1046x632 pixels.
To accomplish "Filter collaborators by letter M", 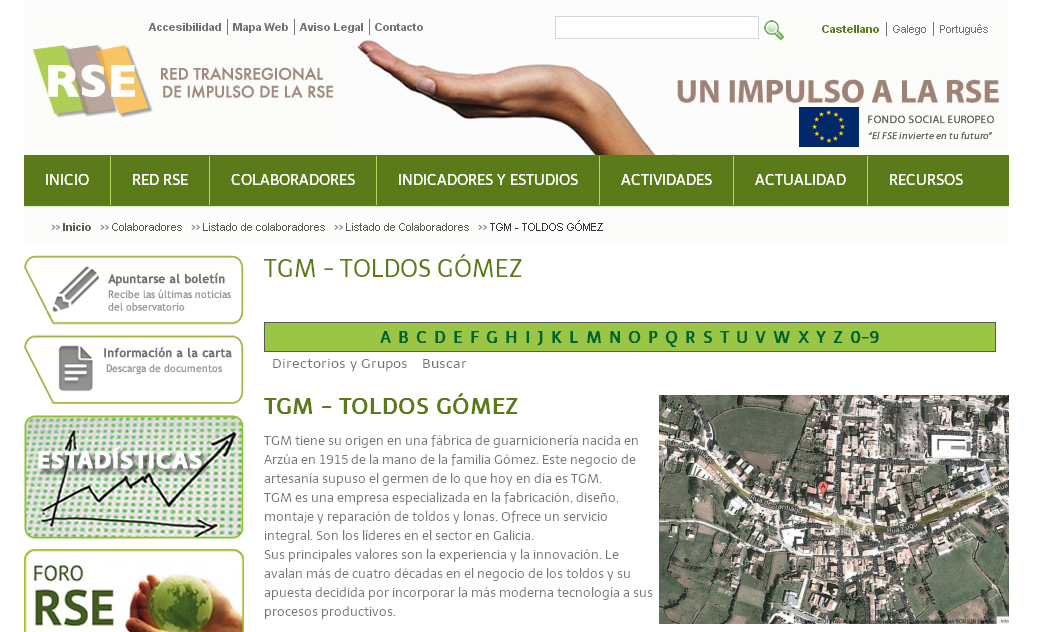I will point(594,338).
